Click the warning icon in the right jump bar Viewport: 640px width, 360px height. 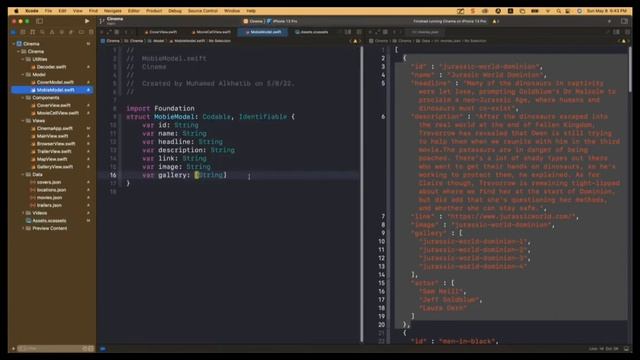623,41
